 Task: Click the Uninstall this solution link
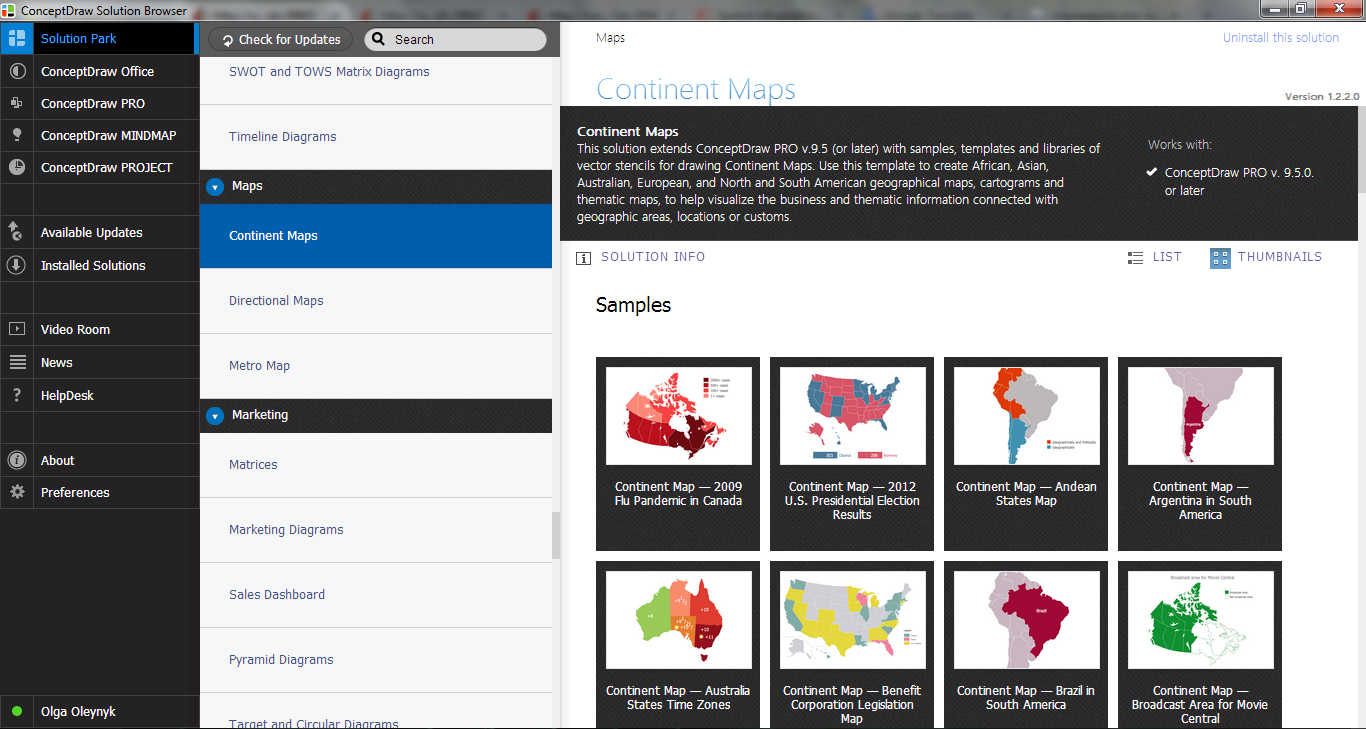point(1281,38)
